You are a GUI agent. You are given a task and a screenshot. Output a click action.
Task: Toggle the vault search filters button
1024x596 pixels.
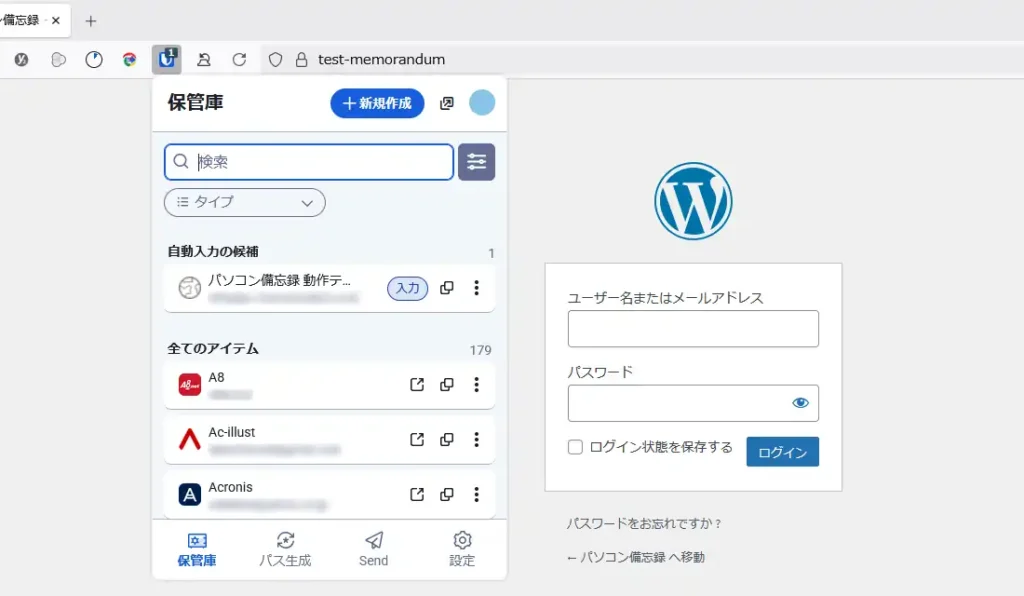(x=476, y=162)
